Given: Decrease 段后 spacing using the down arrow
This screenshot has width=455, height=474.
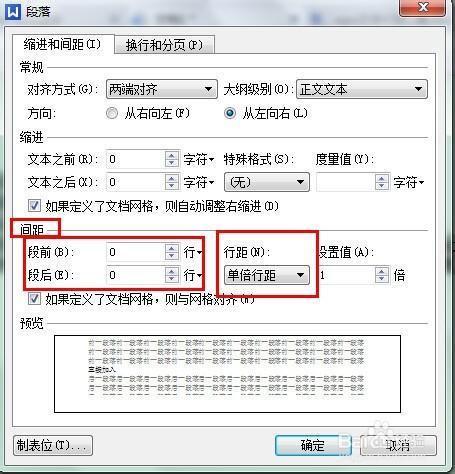Looking at the screenshot, I should pos(171,279).
